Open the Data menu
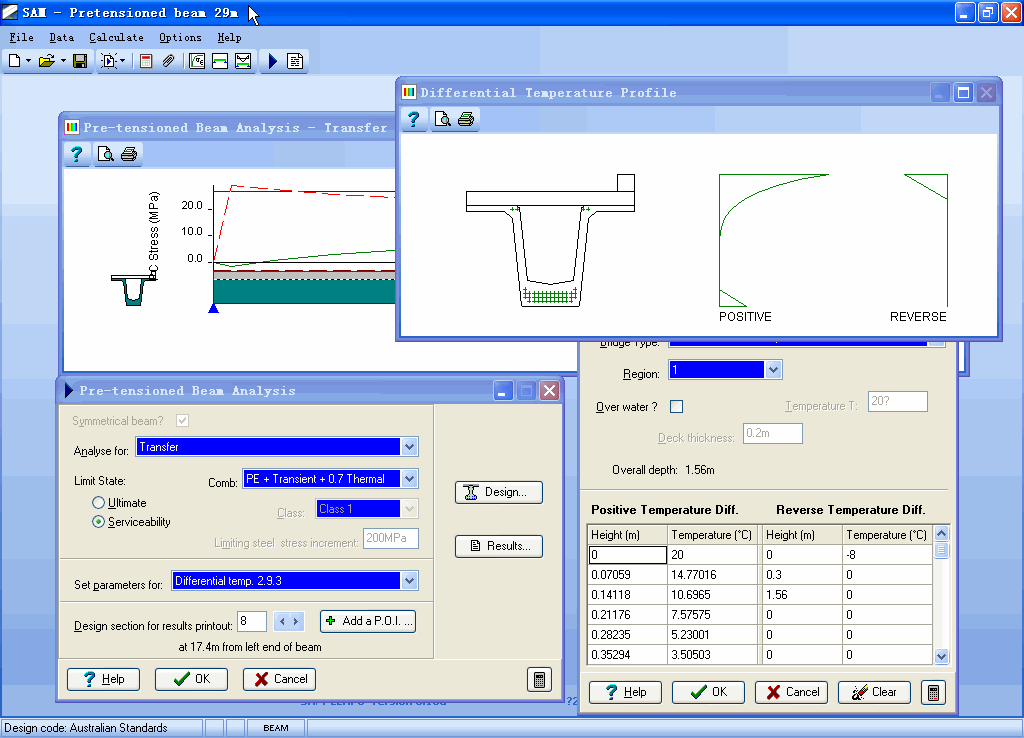1024x738 pixels. pyautogui.click(x=61, y=37)
